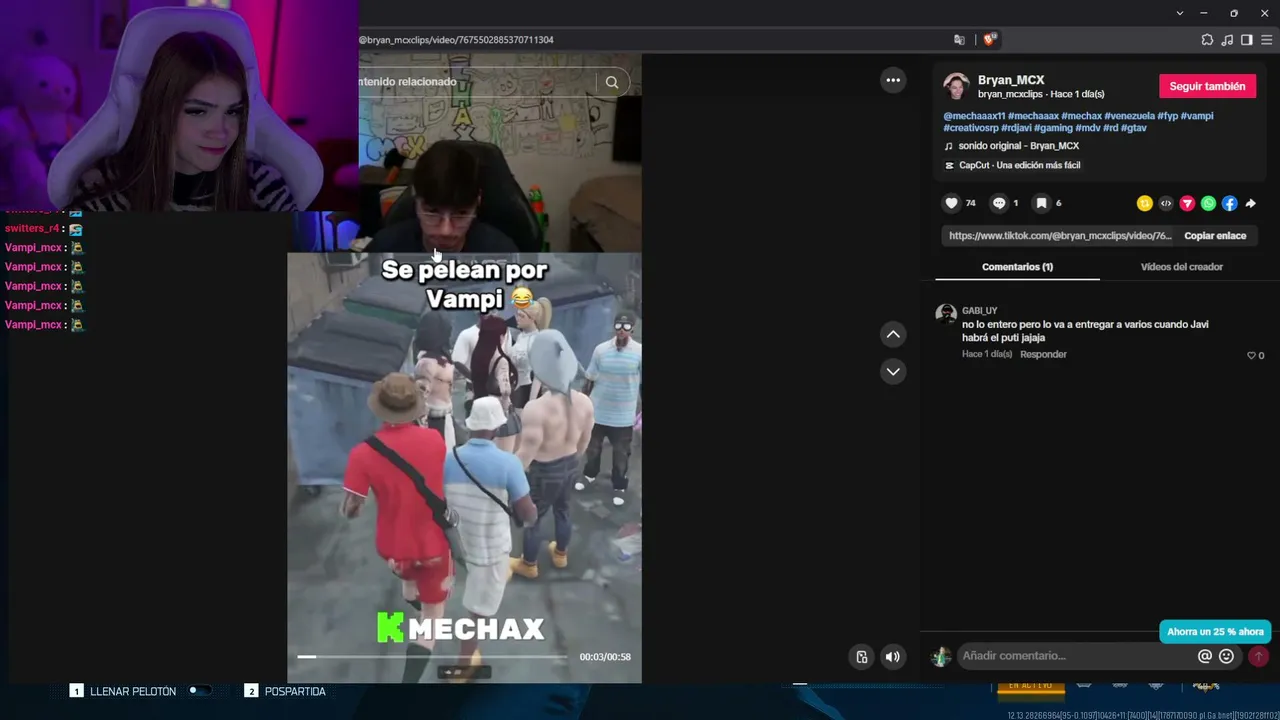Open Bryan_MCX profile picture
This screenshot has height=720, width=1280.
[x=957, y=86]
